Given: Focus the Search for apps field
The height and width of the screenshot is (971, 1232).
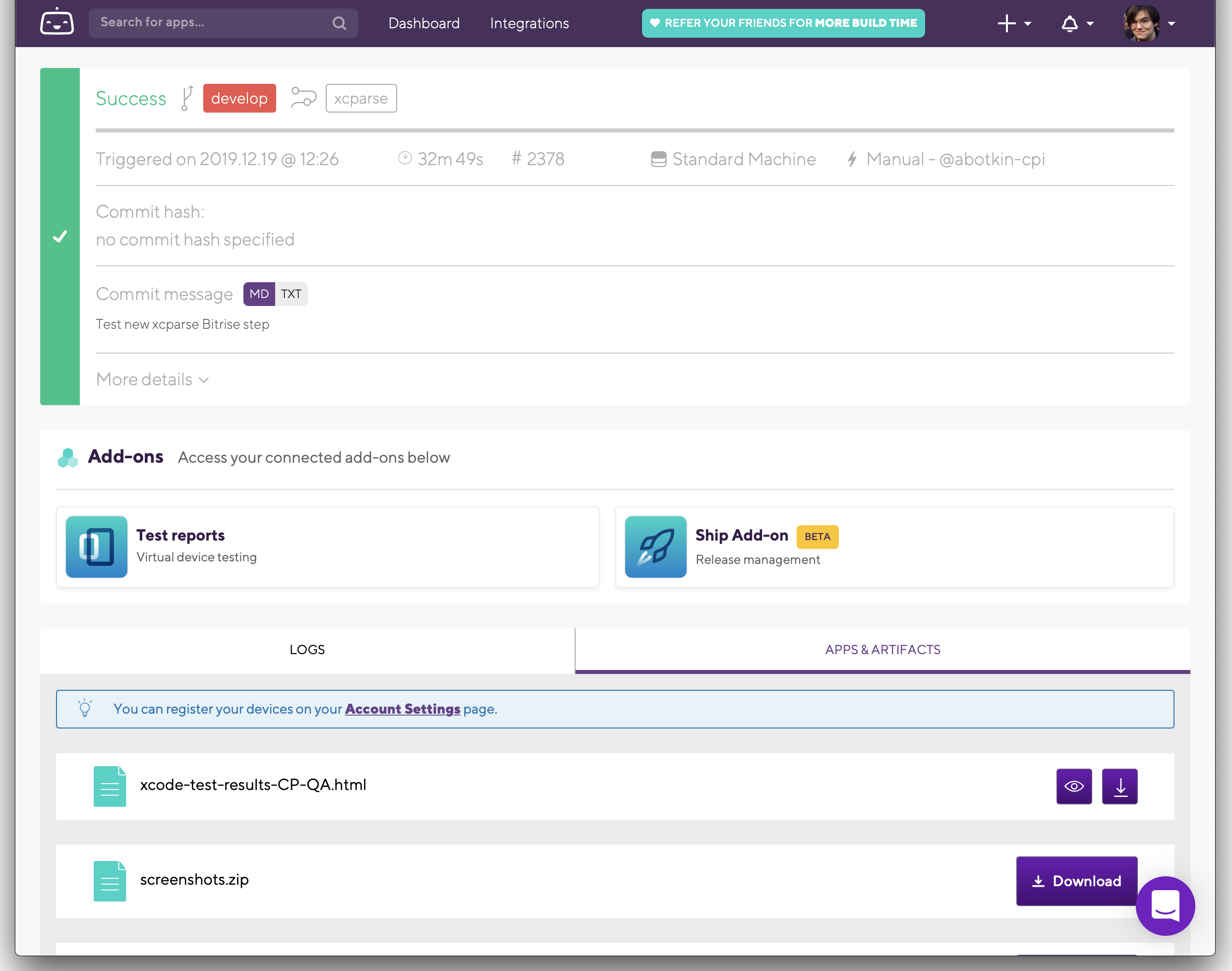Looking at the screenshot, I should [x=210, y=23].
